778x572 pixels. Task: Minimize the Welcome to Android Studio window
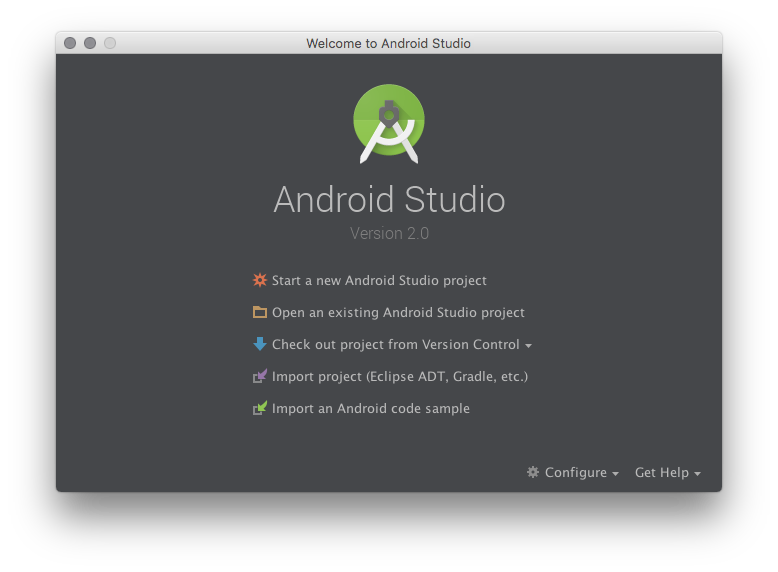[x=90, y=43]
